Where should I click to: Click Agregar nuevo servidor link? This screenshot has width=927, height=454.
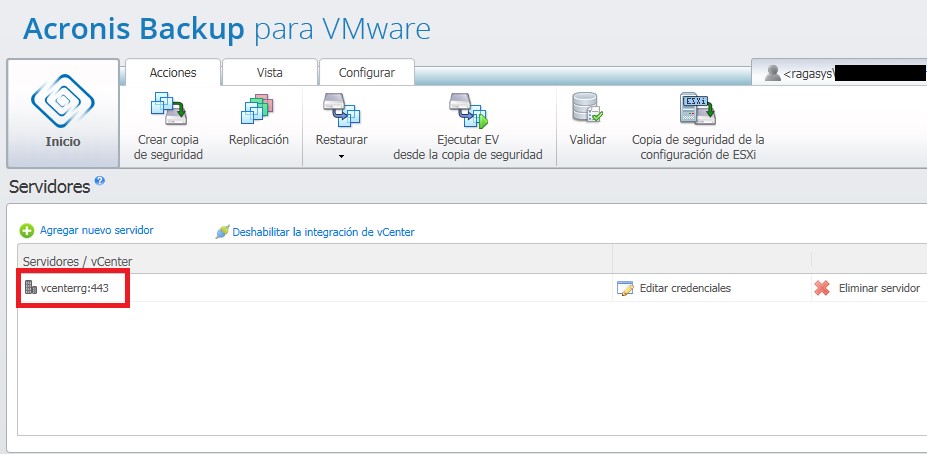(x=96, y=230)
